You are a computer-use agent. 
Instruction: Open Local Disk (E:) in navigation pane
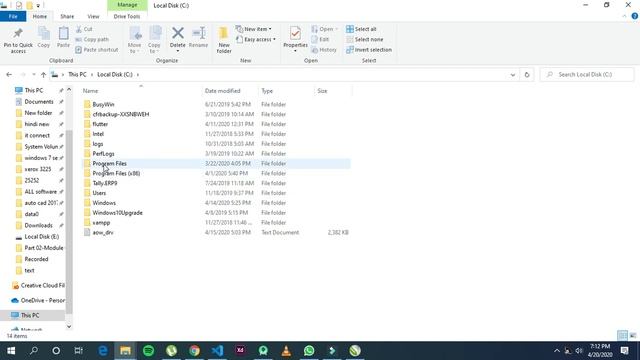point(41,237)
